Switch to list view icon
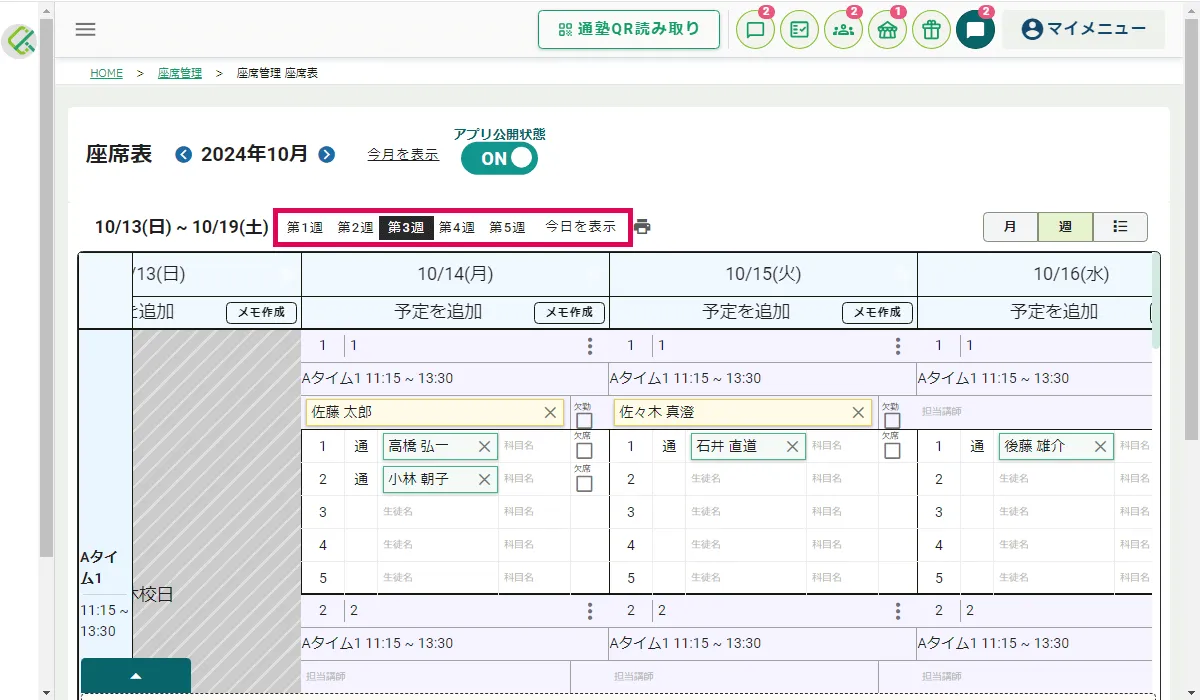Image resolution: width=1200 pixels, height=700 pixels. coord(1120,227)
